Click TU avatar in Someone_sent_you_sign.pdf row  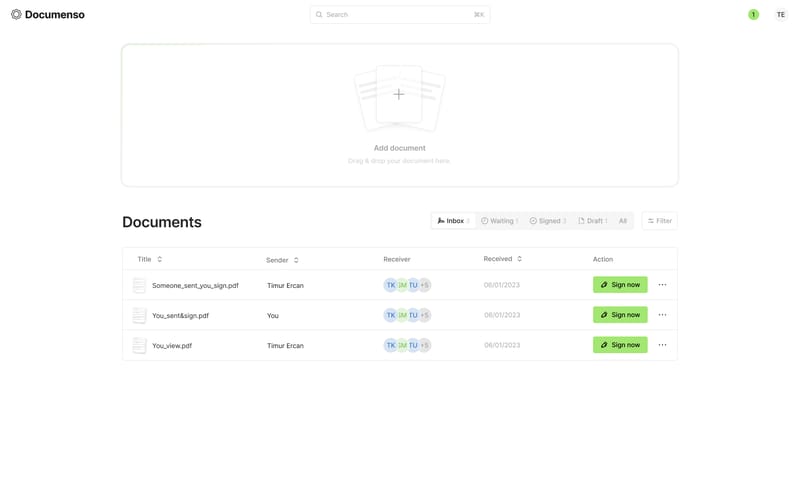click(413, 285)
